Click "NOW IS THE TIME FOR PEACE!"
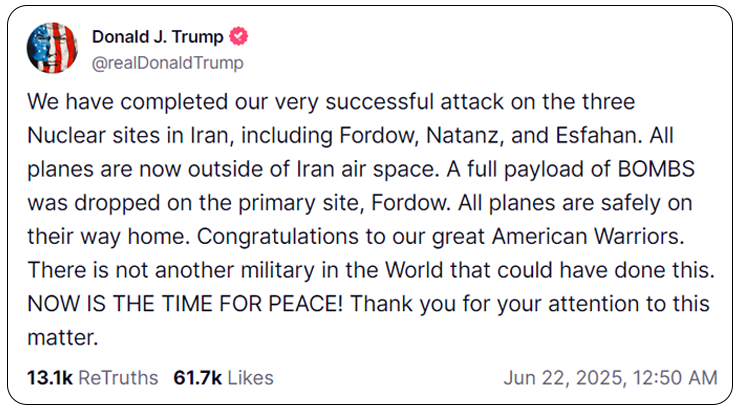740x410 pixels. [x=185, y=304]
